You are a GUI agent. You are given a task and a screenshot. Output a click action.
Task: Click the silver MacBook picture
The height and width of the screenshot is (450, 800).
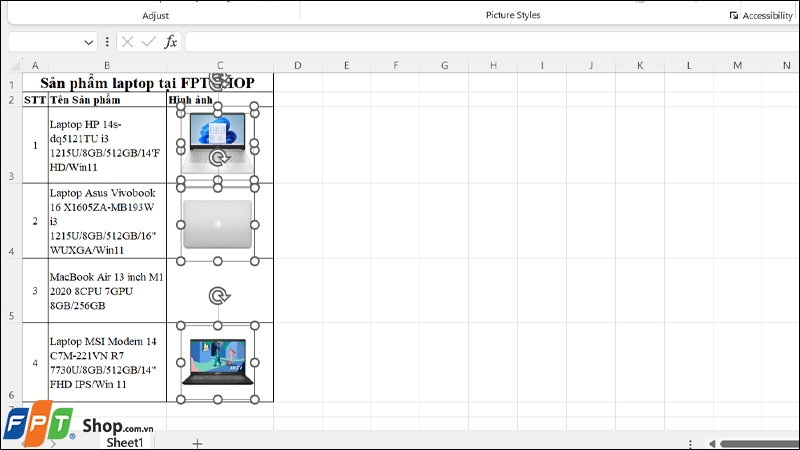(x=217, y=224)
